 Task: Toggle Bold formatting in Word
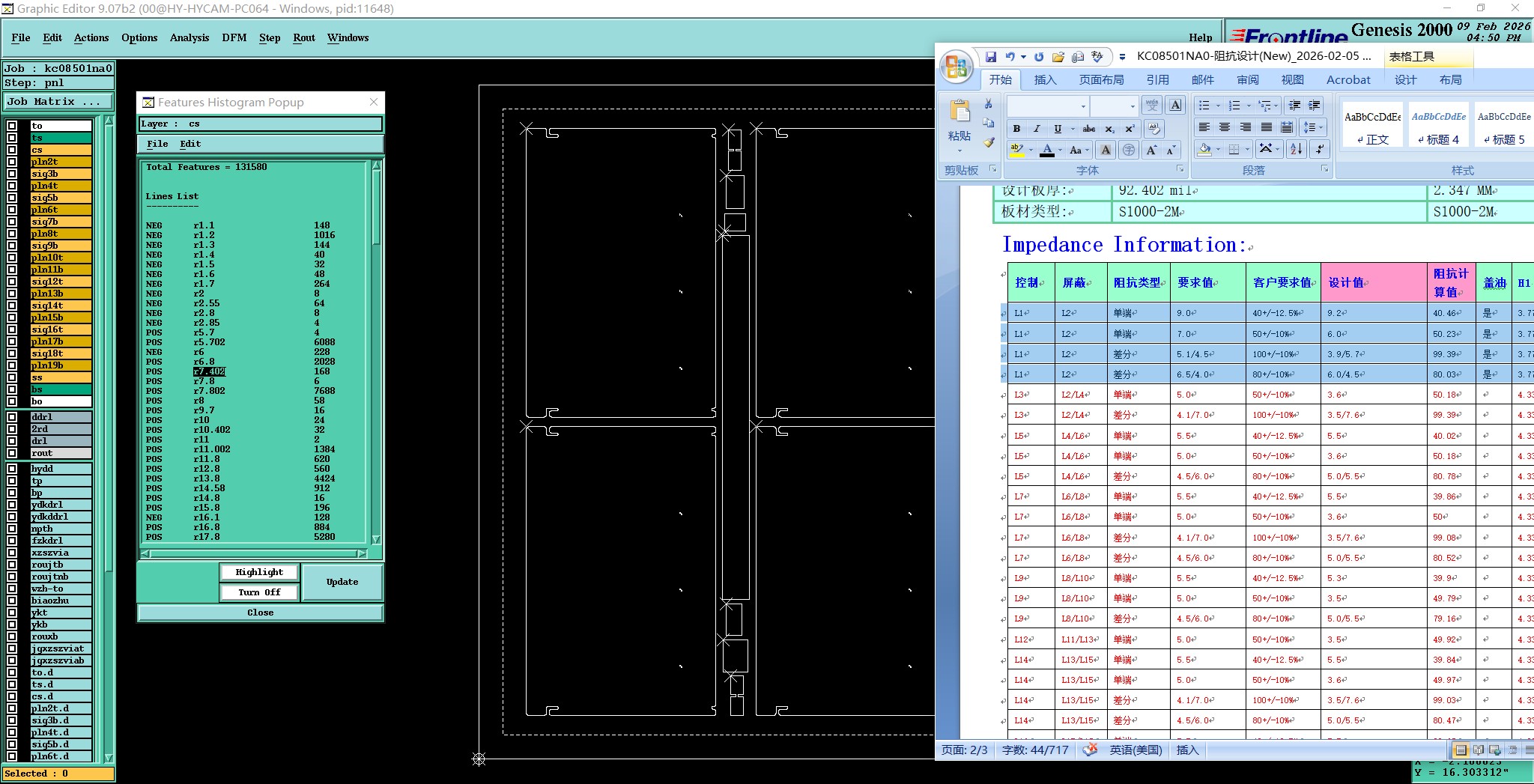[x=1016, y=129]
